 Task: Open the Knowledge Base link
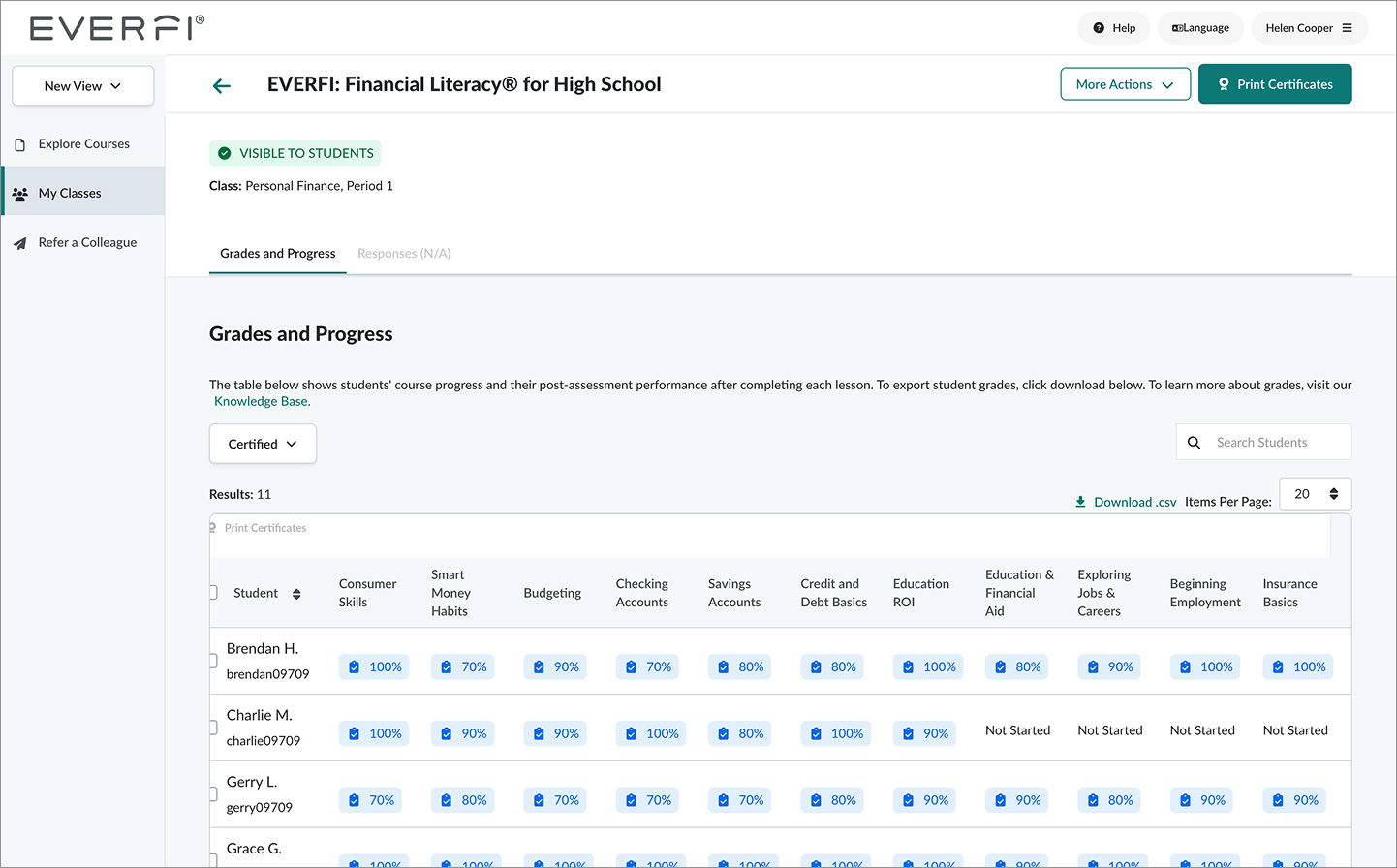point(262,401)
